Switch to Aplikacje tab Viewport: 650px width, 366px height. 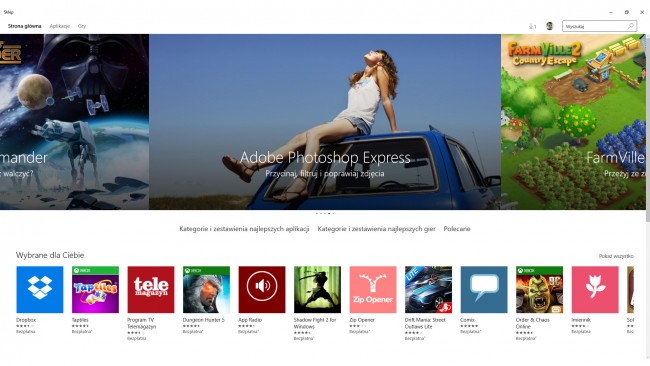(60, 26)
